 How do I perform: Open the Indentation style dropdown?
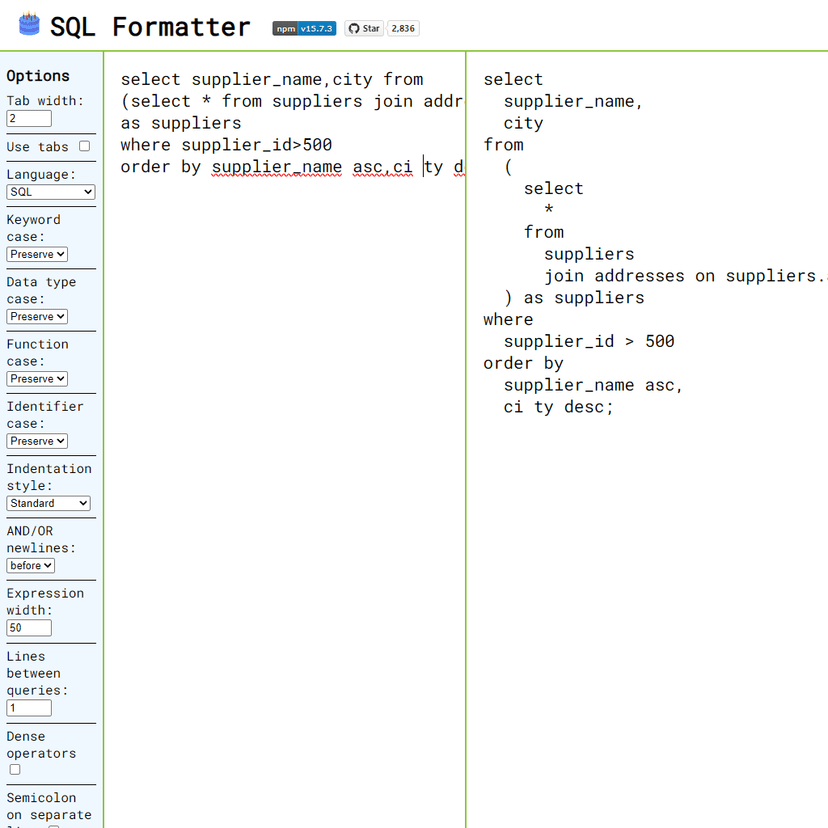click(x=48, y=503)
